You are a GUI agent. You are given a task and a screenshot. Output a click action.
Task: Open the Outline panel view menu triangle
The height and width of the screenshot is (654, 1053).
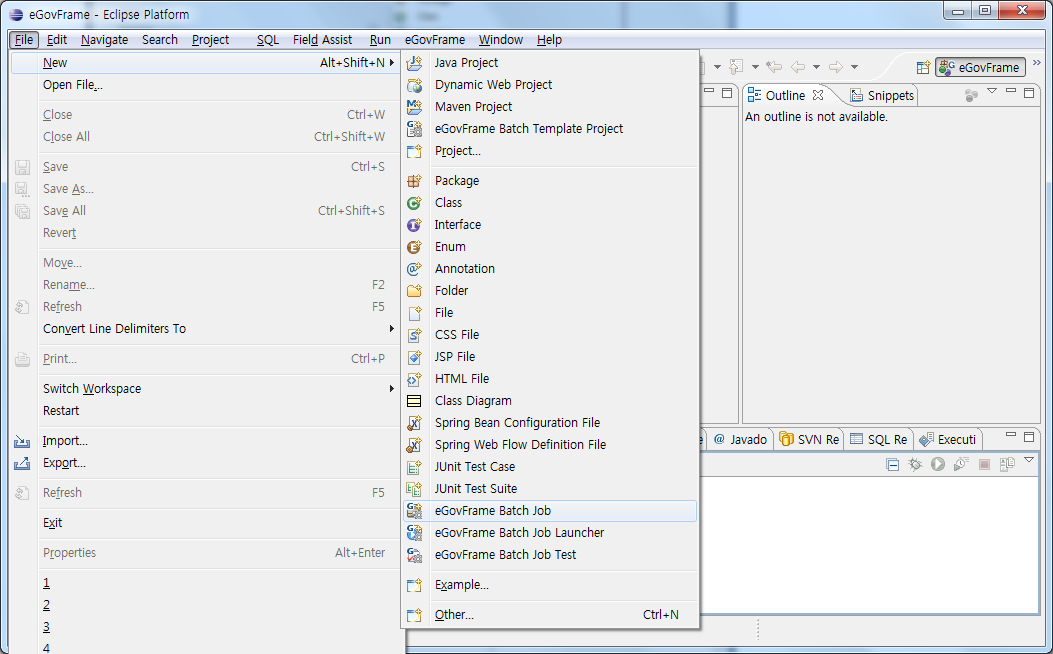pos(992,92)
